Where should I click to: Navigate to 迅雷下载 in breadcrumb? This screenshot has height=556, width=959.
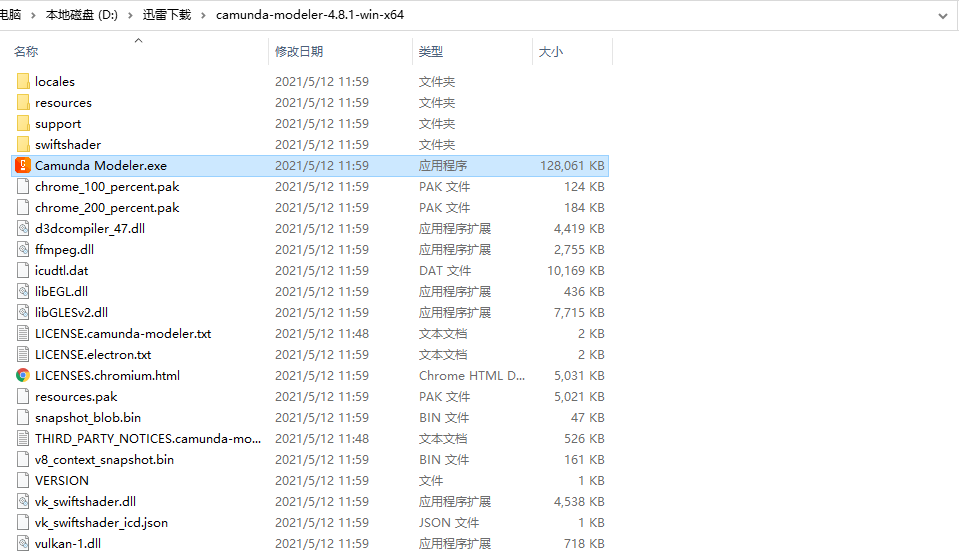click(x=167, y=15)
